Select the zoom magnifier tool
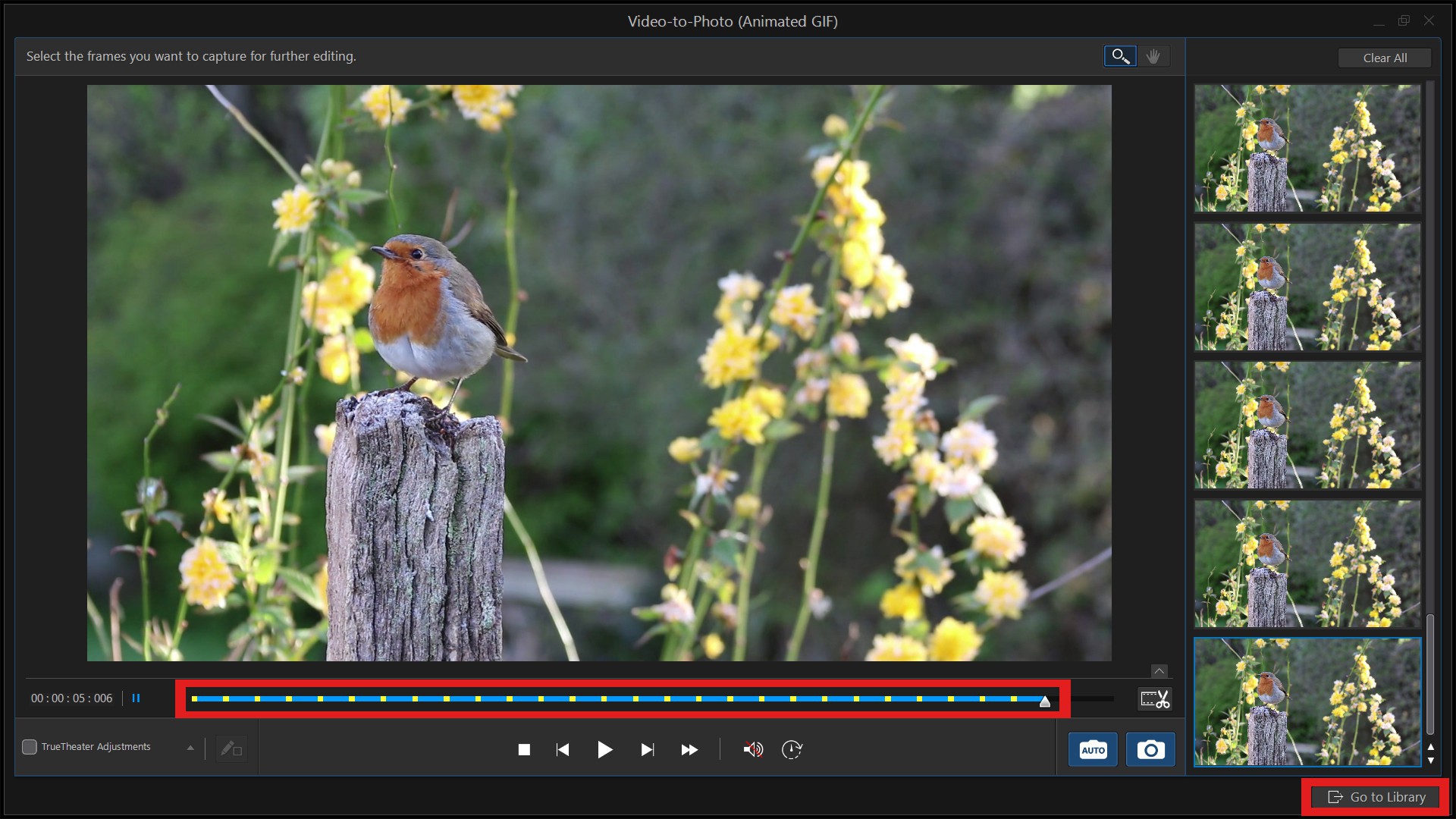This screenshot has width=1456, height=819. 1120,56
